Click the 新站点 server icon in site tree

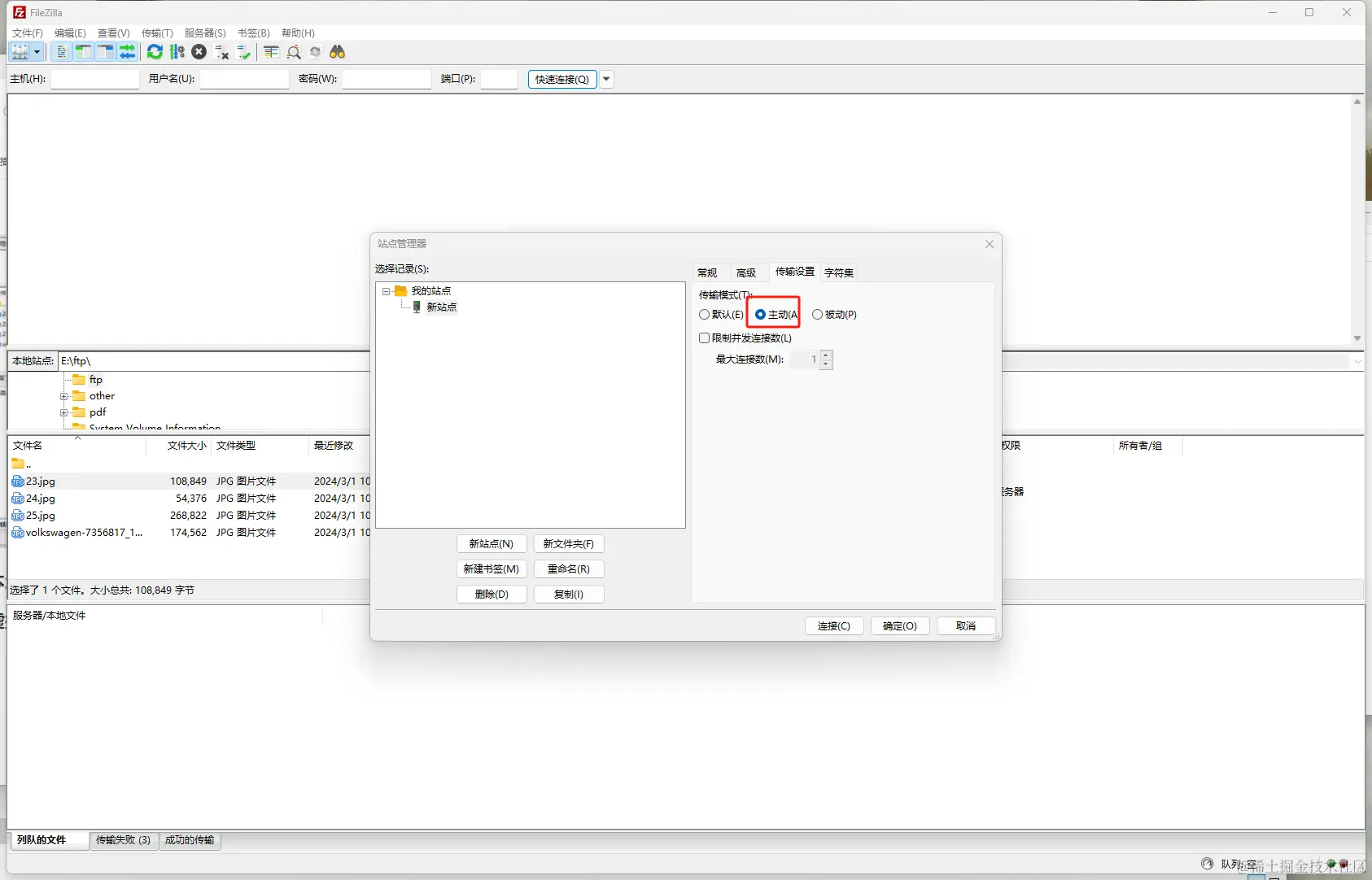pos(417,307)
